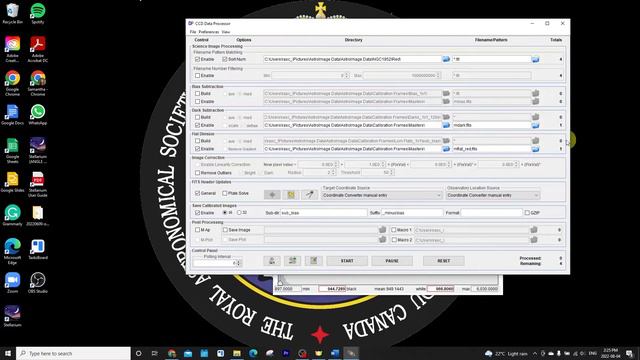640x360 pixels.
Task: Click the START button
Action: tap(347, 261)
